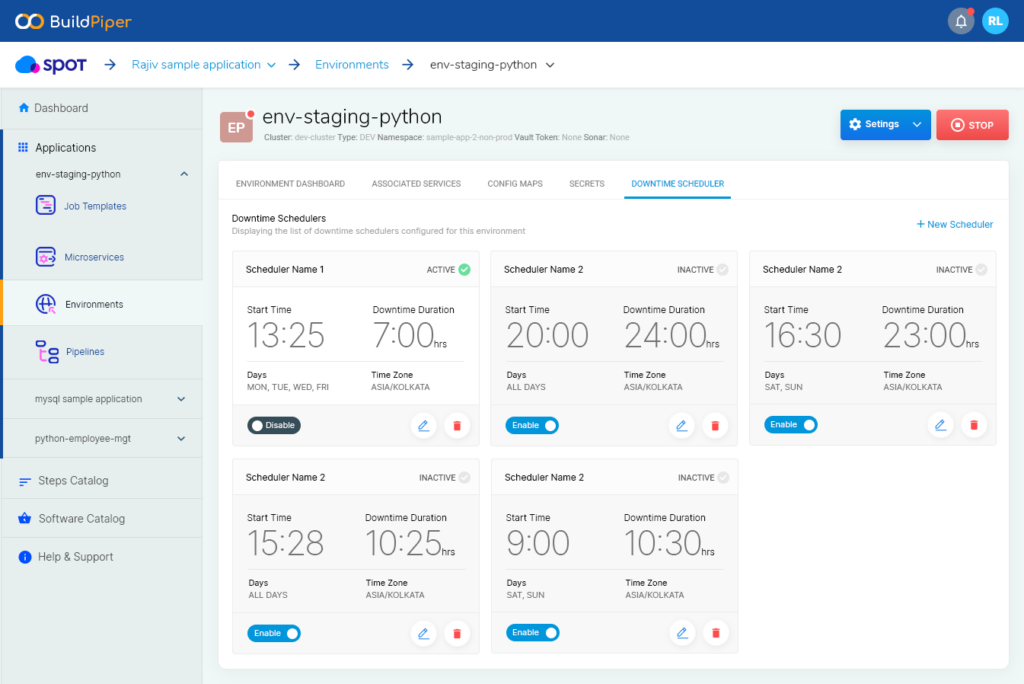Edit the 9:00 start time scheduler
The width and height of the screenshot is (1024, 684).
(682, 633)
